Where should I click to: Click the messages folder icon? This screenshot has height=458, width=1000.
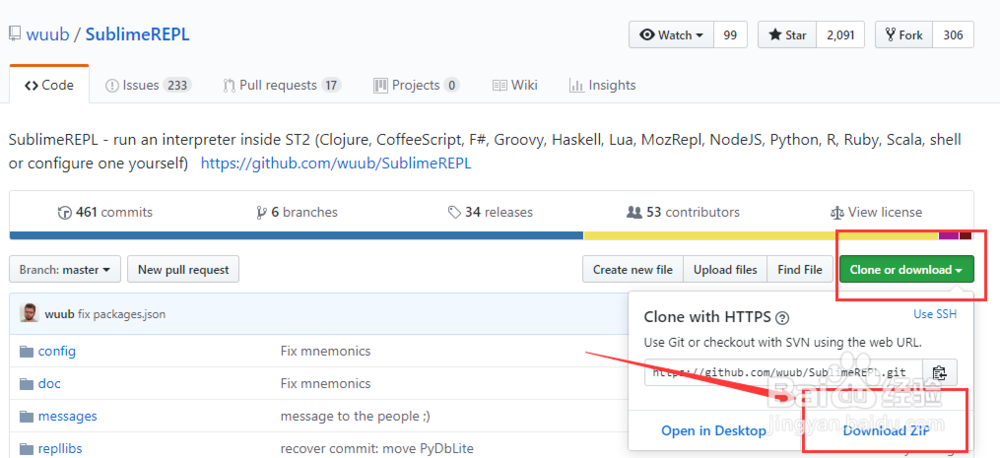coord(26,417)
